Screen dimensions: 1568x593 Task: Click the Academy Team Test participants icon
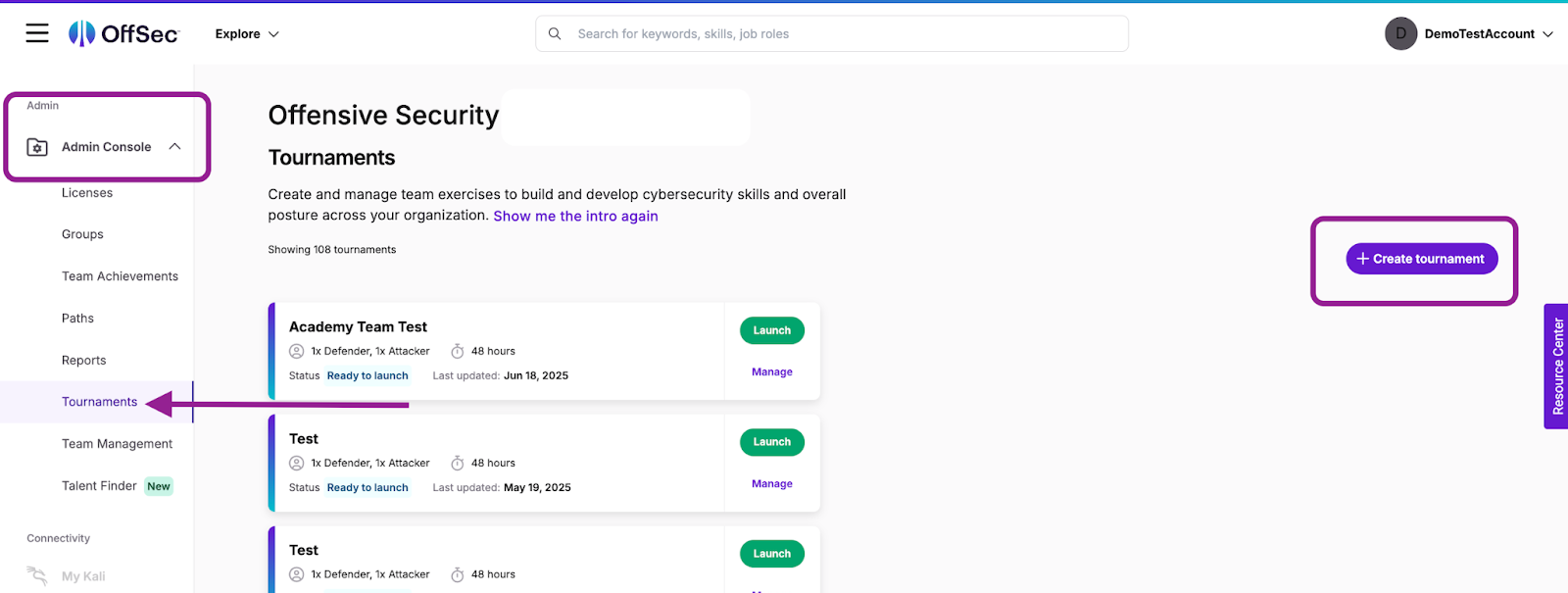tap(296, 351)
